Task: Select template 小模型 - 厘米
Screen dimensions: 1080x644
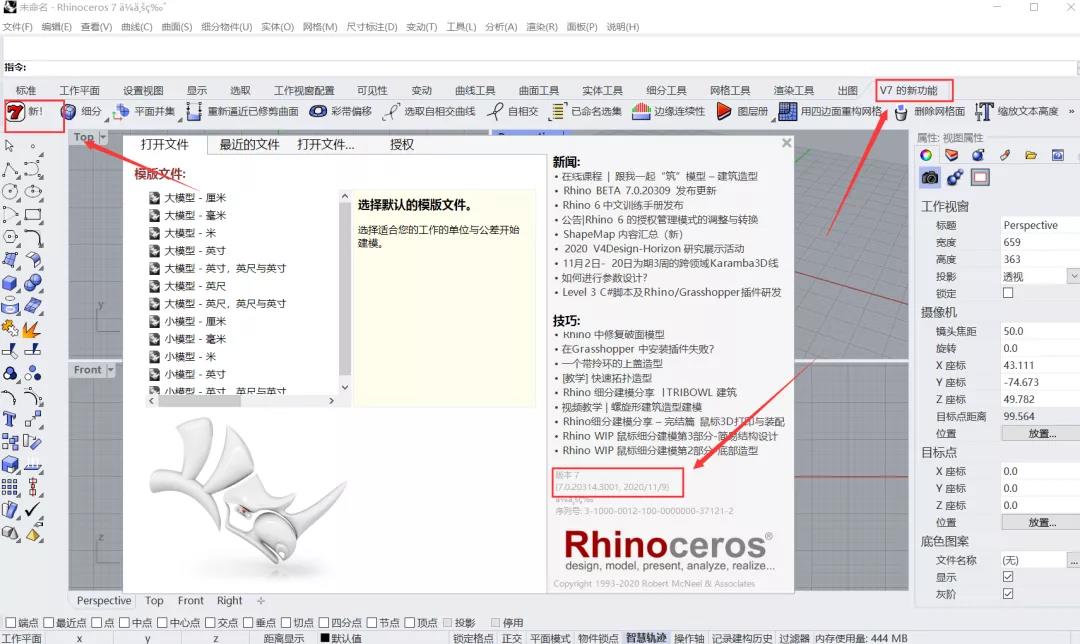Action: point(195,321)
